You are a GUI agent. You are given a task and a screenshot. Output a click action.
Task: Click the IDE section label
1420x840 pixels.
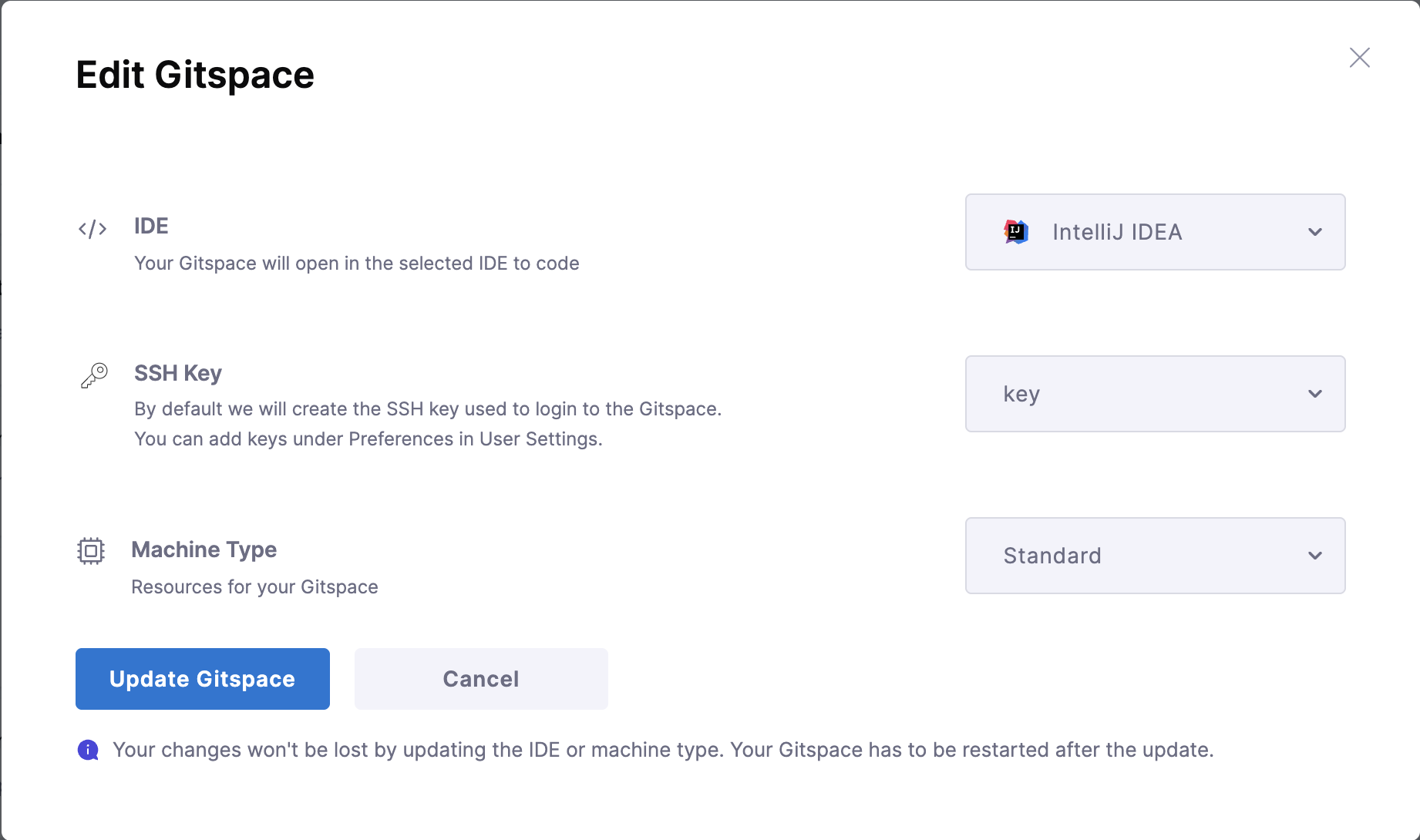[151, 226]
